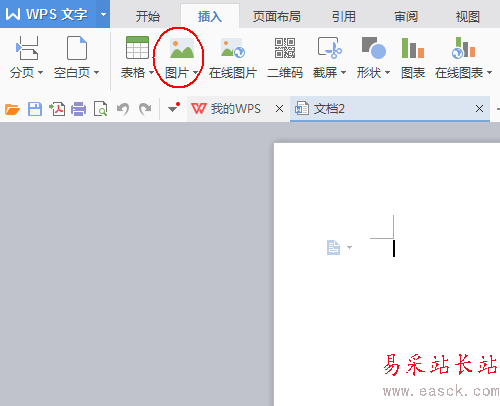Expand the 分页 dropdown arrow
The height and width of the screenshot is (406, 500).
point(40,72)
